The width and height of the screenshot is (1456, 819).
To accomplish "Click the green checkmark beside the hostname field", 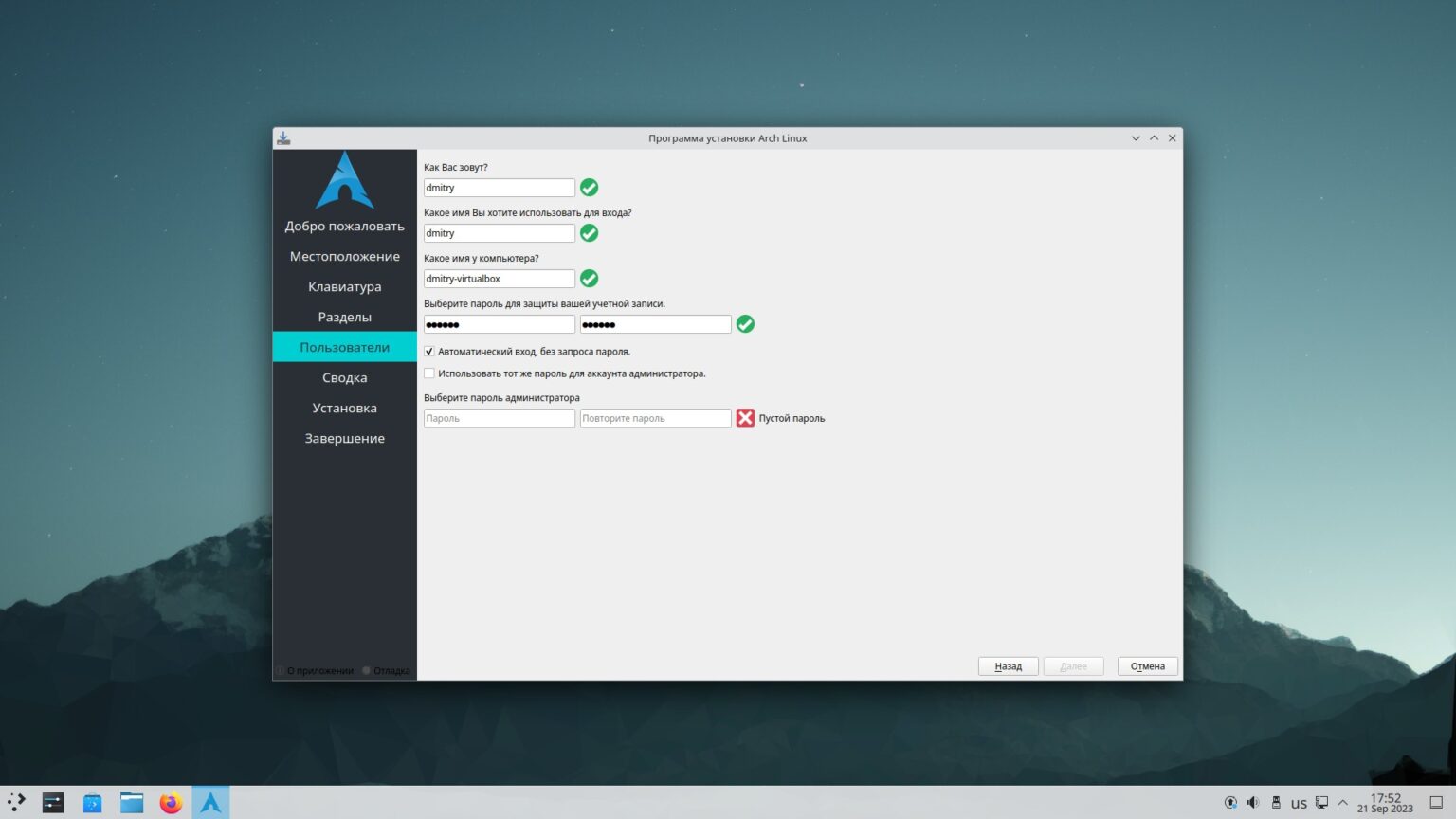I will point(589,278).
